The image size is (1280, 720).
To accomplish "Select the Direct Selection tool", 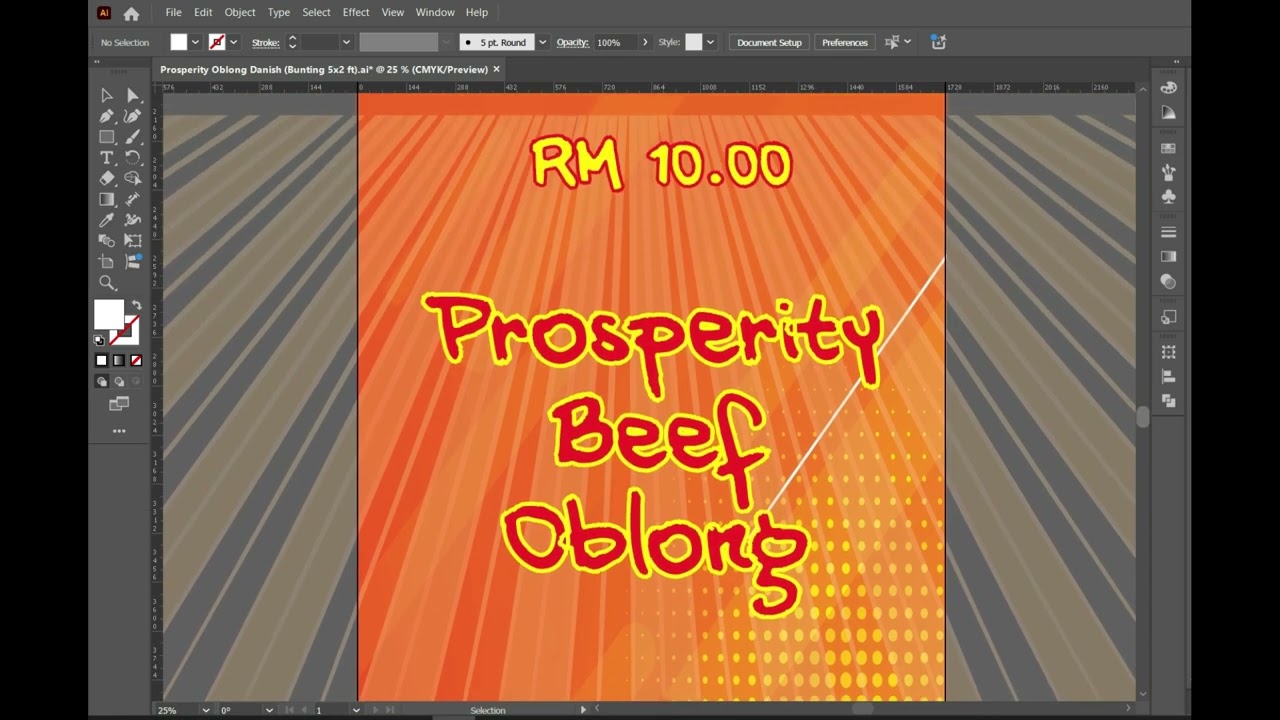I will click(x=133, y=95).
